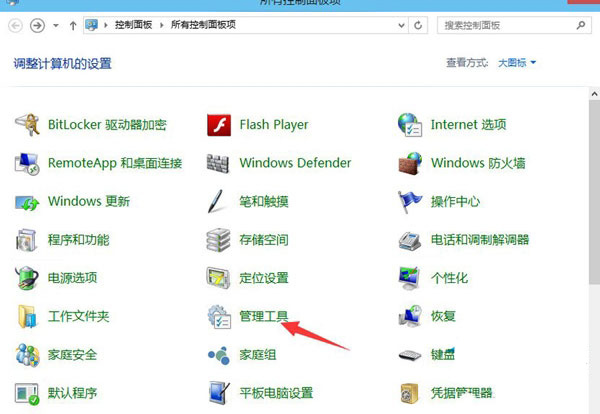Open the Internet 选项 text link
This screenshot has width=600, height=414.
pyautogui.click(x=468, y=125)
